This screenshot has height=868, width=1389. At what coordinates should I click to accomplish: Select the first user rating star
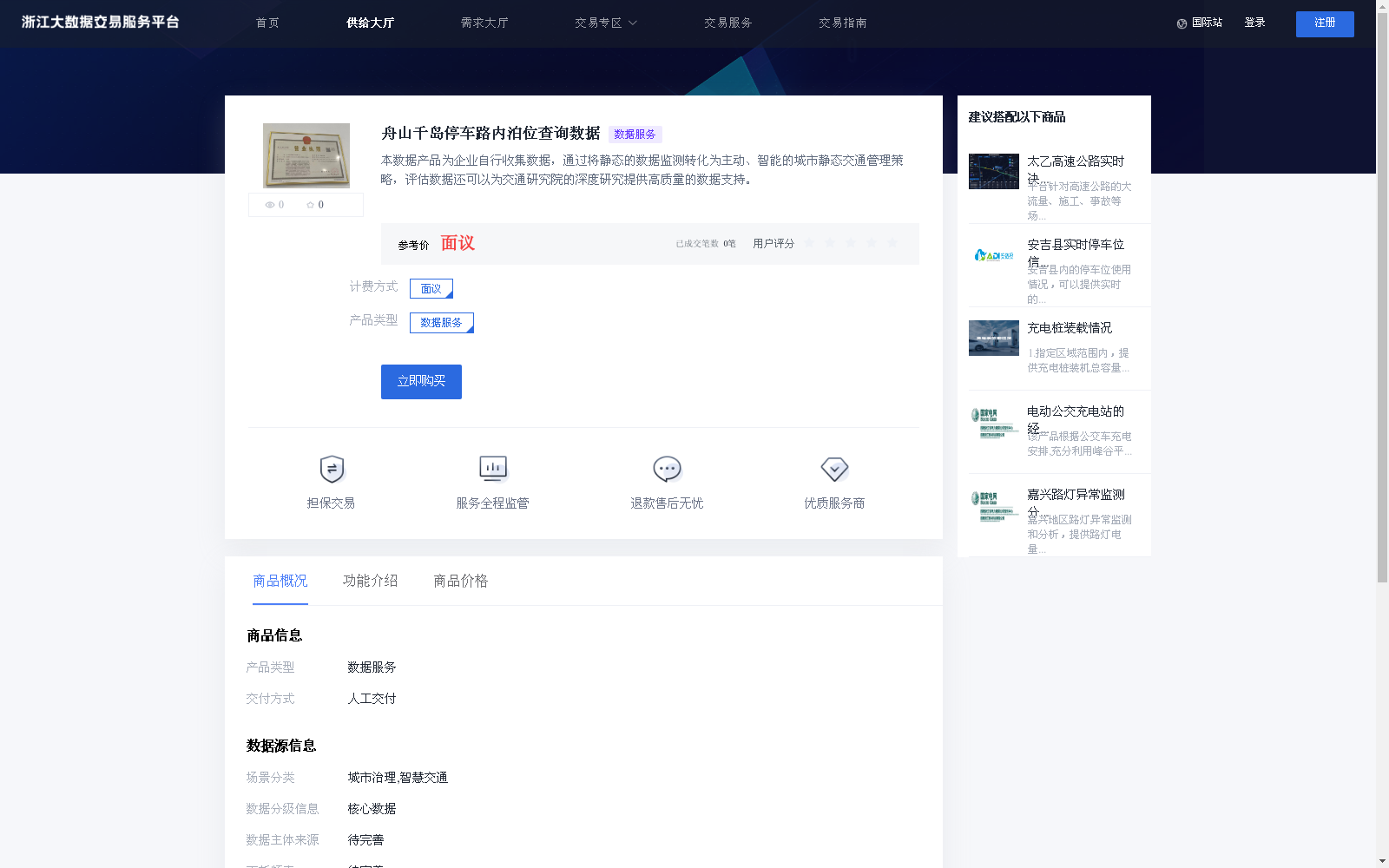point(809,243)
